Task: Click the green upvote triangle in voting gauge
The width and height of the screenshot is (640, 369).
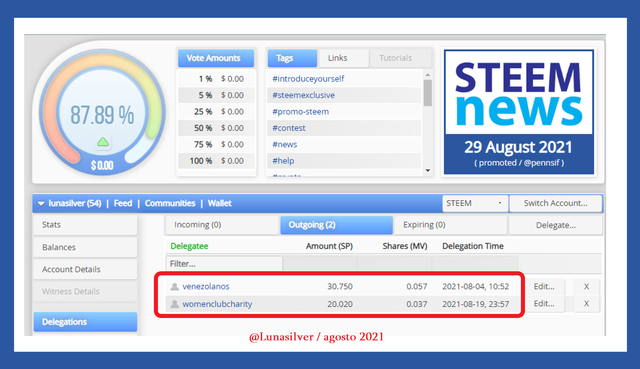Action: tap(103, 142)
